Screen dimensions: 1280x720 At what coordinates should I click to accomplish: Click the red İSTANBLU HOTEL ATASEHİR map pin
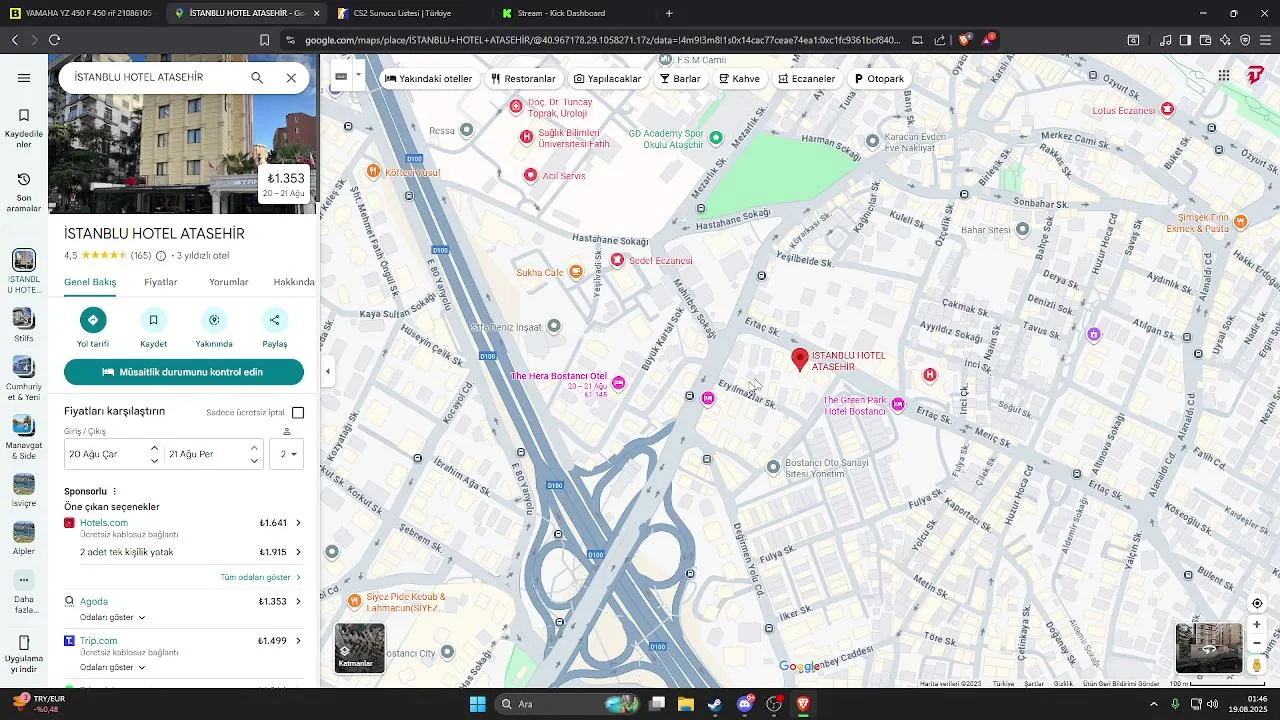(800, 360)
